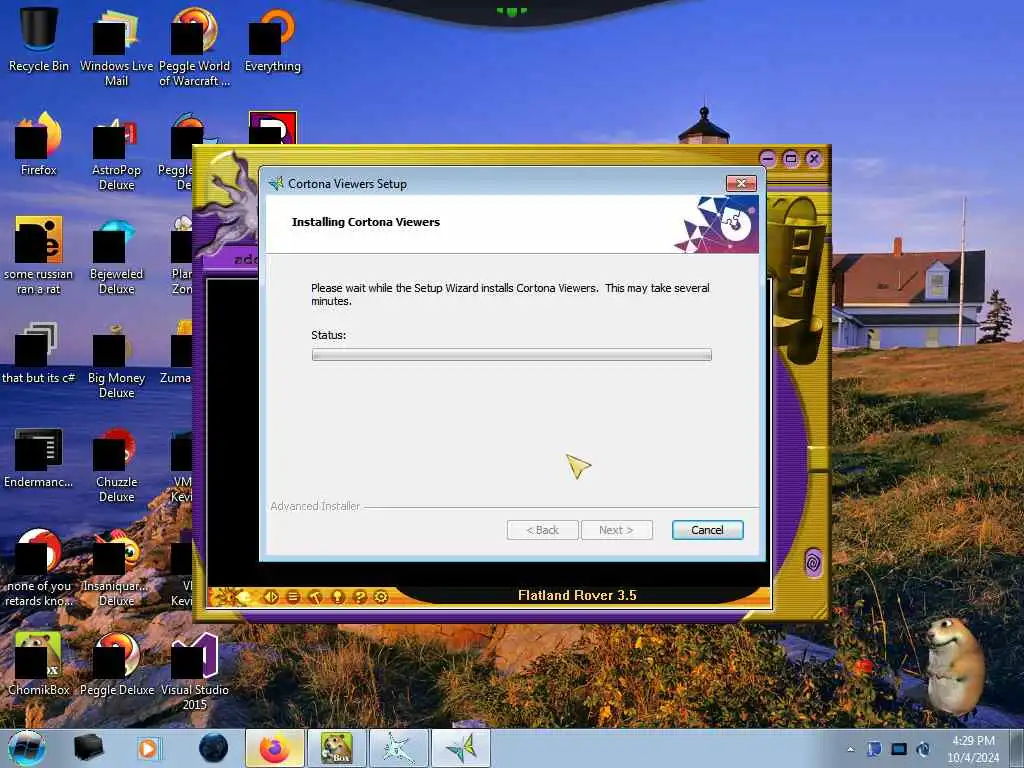The height and width of the screenshot is (768, 1024).
Task: Maximize the Flatland Rover window
Action: 791,158
